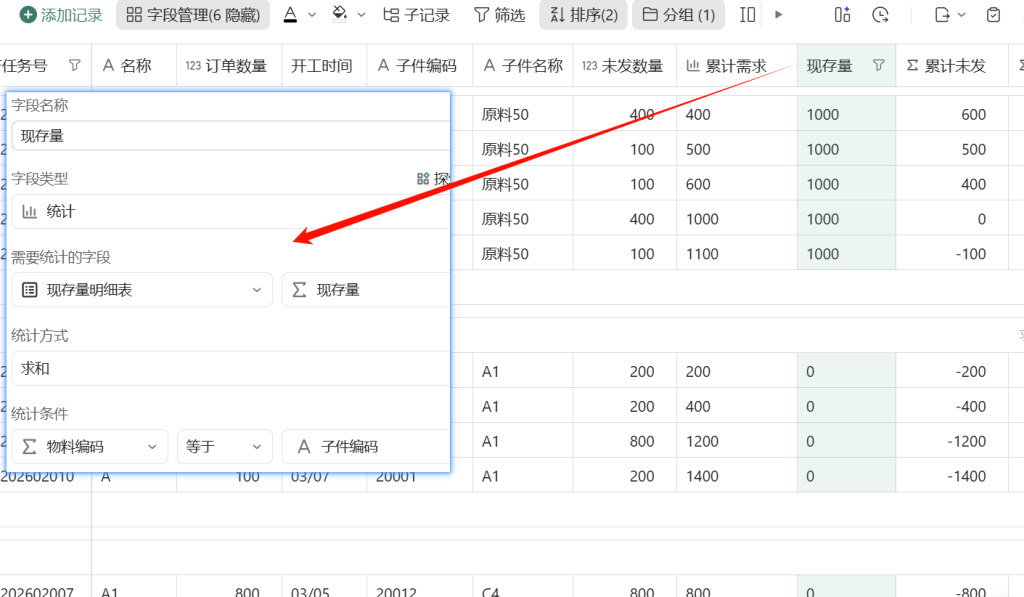Click the 添加记录 add record button
This screenshot has height=597, width=1024.
coord(61,14)
